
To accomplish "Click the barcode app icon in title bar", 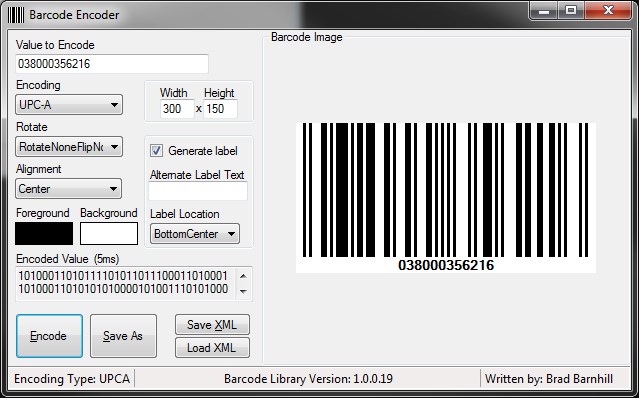I will [16, 15].
